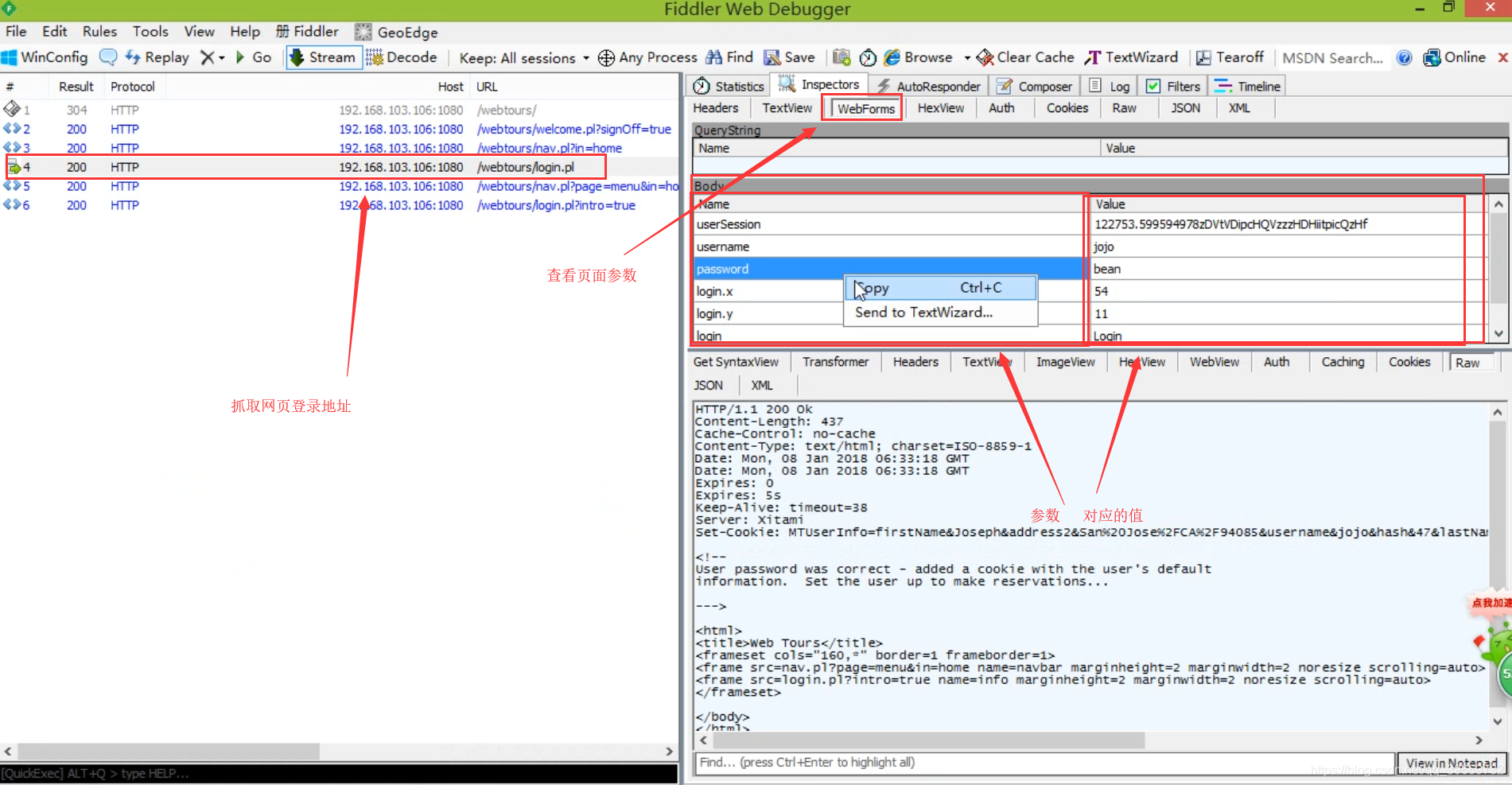Select the request JSON tab

(1185, 108)
